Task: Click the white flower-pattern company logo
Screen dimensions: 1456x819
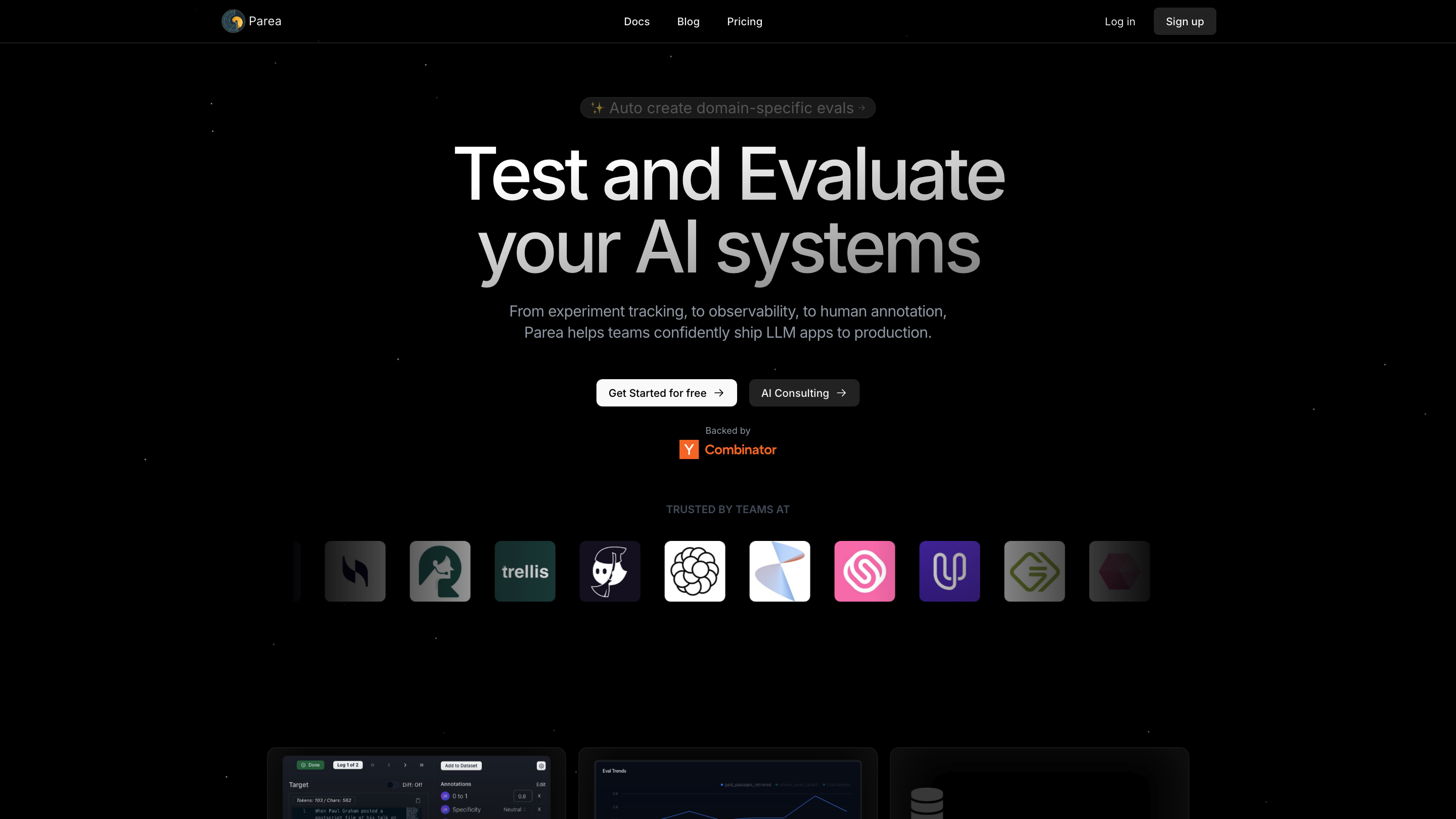Action: [694, 571]
